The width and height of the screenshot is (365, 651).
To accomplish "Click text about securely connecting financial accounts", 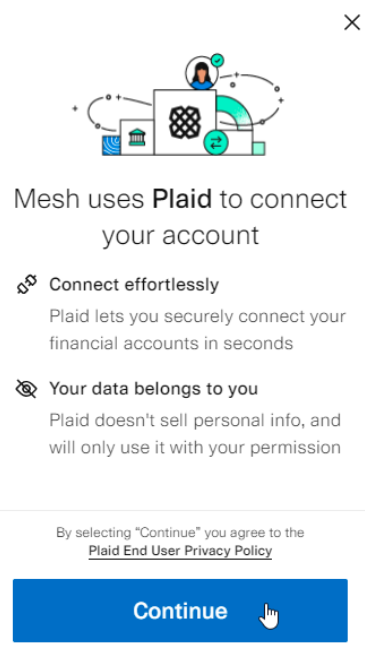I will 197,330.
